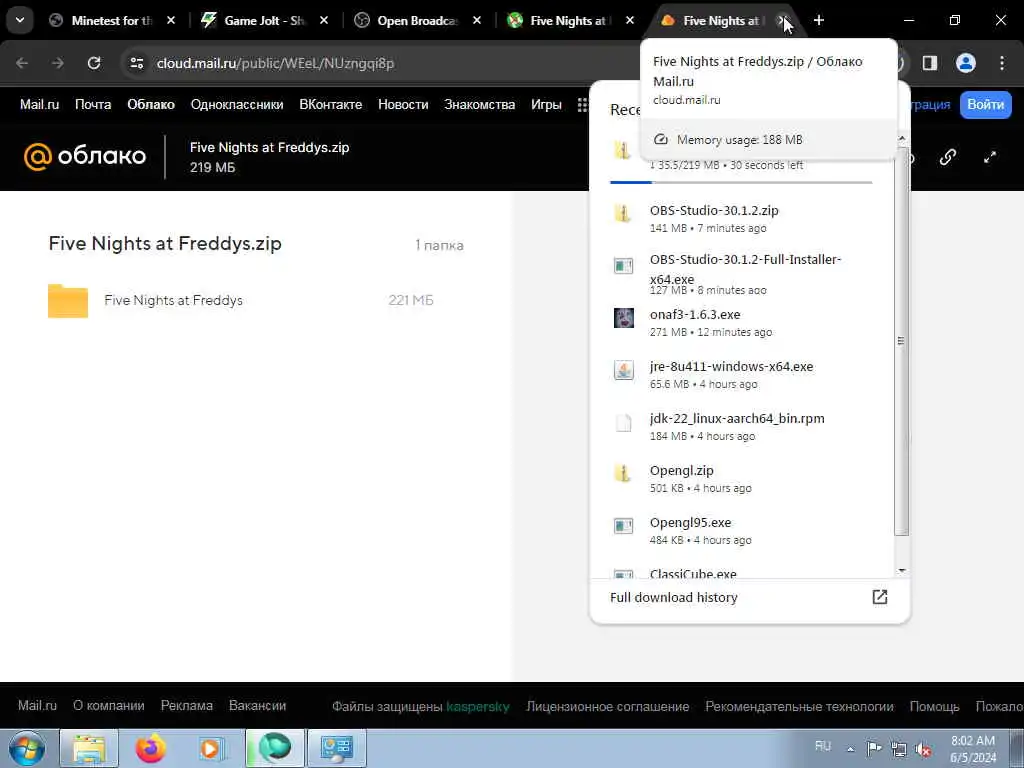This screenshot has height=768, width=1024.
Task: Open ВКонтакте in top navigation
Action: click(x=330, y=104)
